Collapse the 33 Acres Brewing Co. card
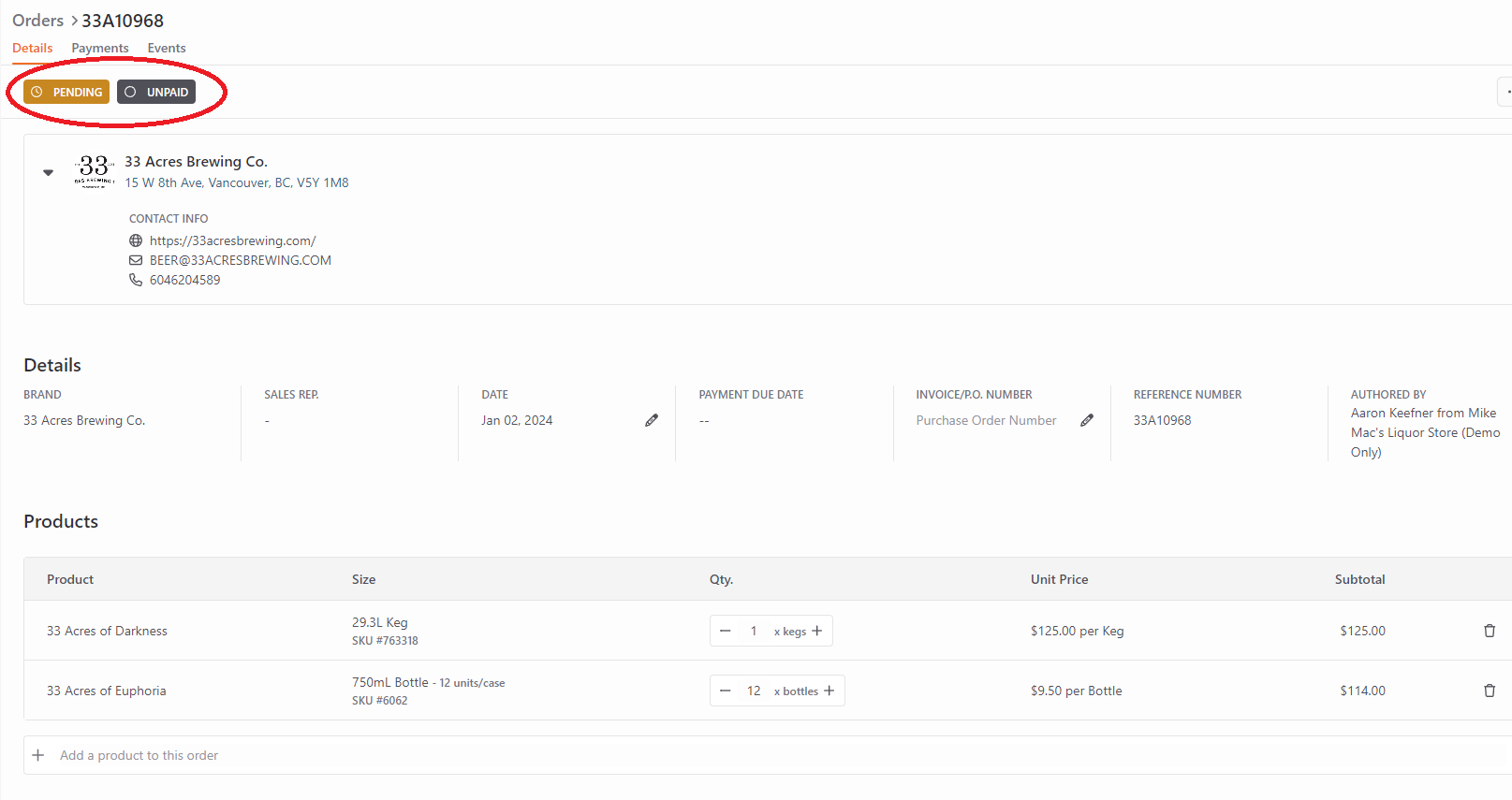The width and height of the screenshot is (1512, 800). [x=48, y=172]
